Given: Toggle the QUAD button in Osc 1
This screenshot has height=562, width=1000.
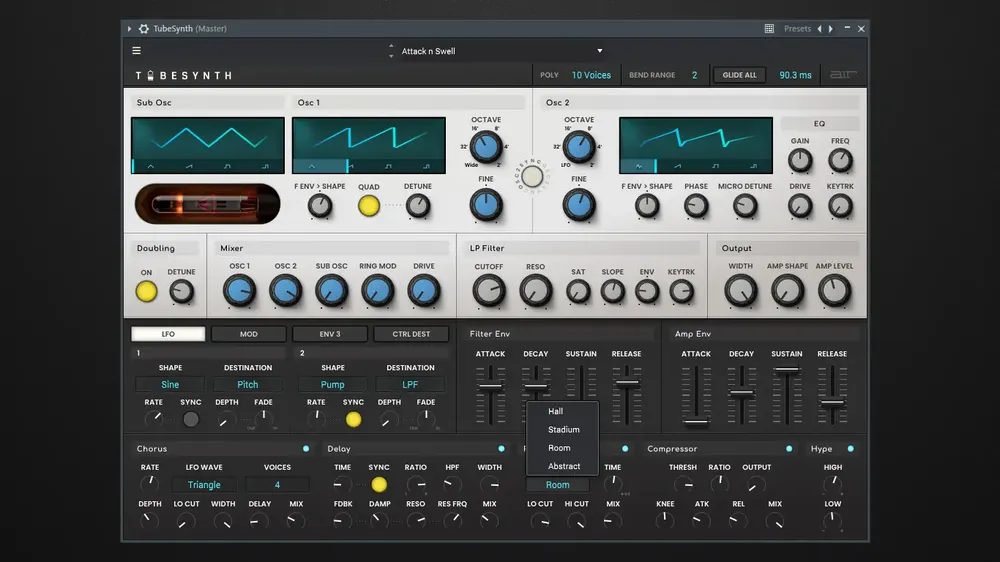Looking at the screenshot, I should point(369,205).
